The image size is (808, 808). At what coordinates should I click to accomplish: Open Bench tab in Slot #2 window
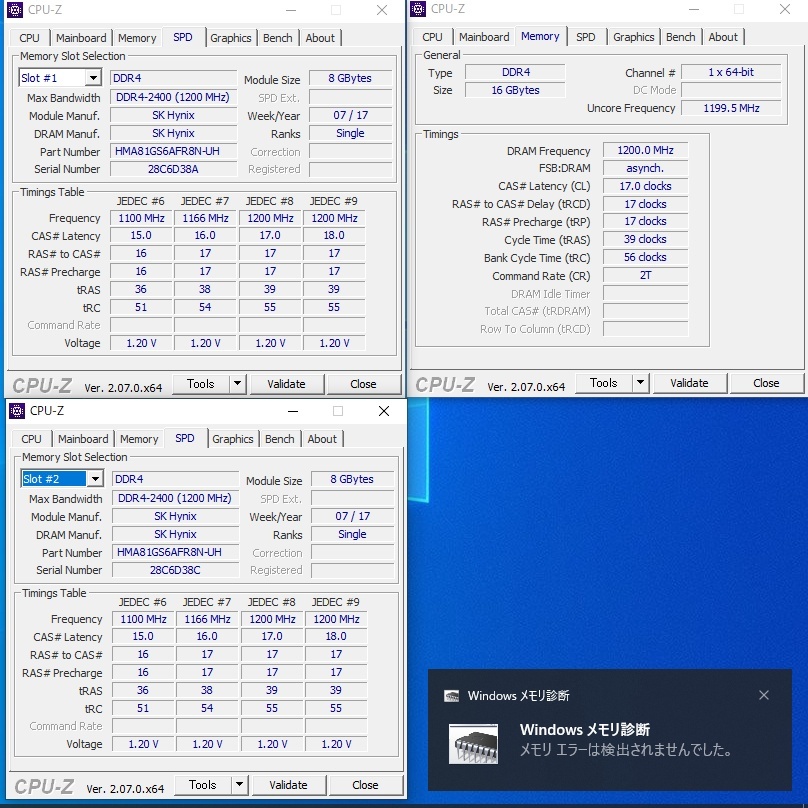tap(279, 439)
